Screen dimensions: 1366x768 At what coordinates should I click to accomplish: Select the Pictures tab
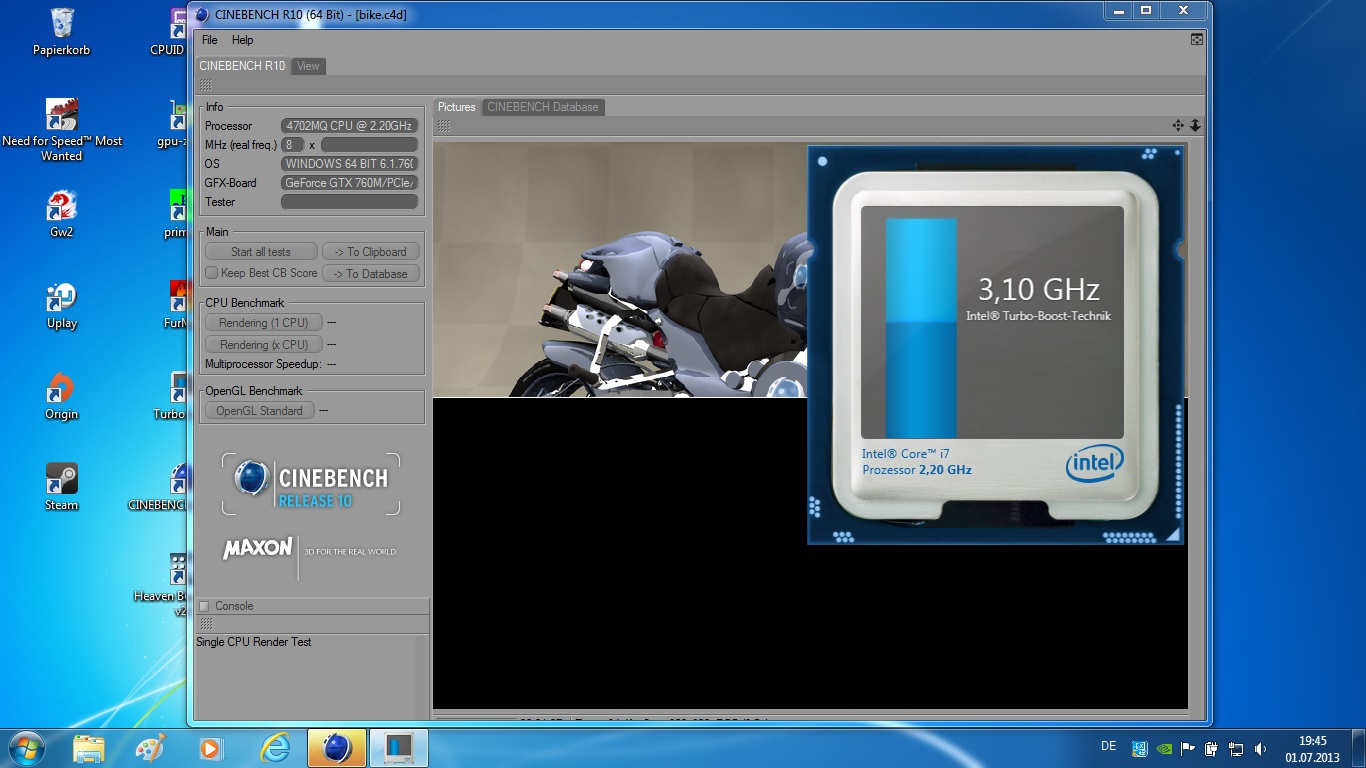pos(457,107)
